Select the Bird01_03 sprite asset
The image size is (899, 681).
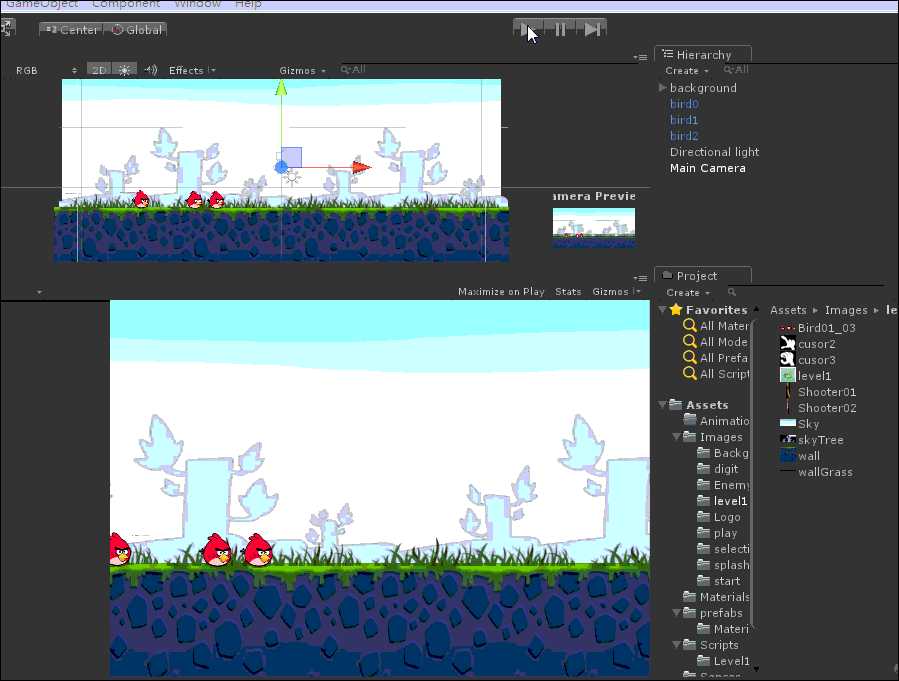pos(818,328)
